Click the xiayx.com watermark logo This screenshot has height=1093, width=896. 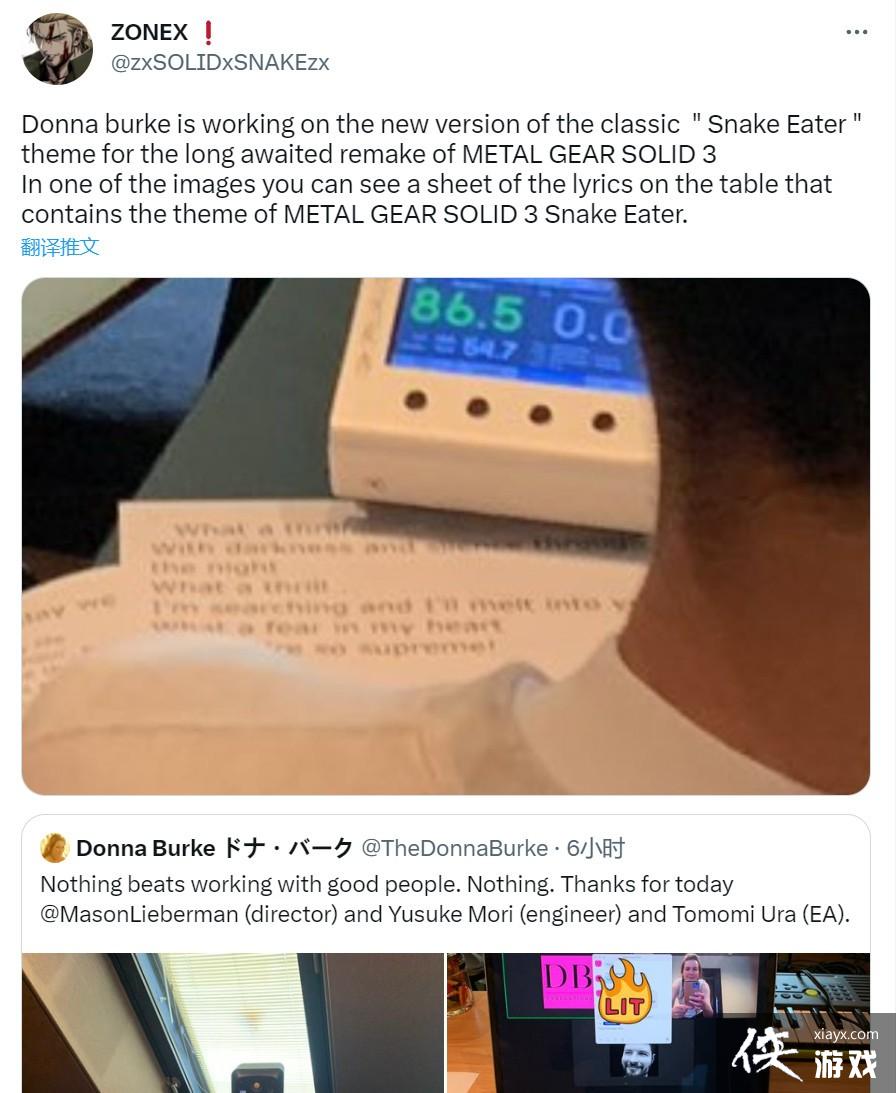805,1053
